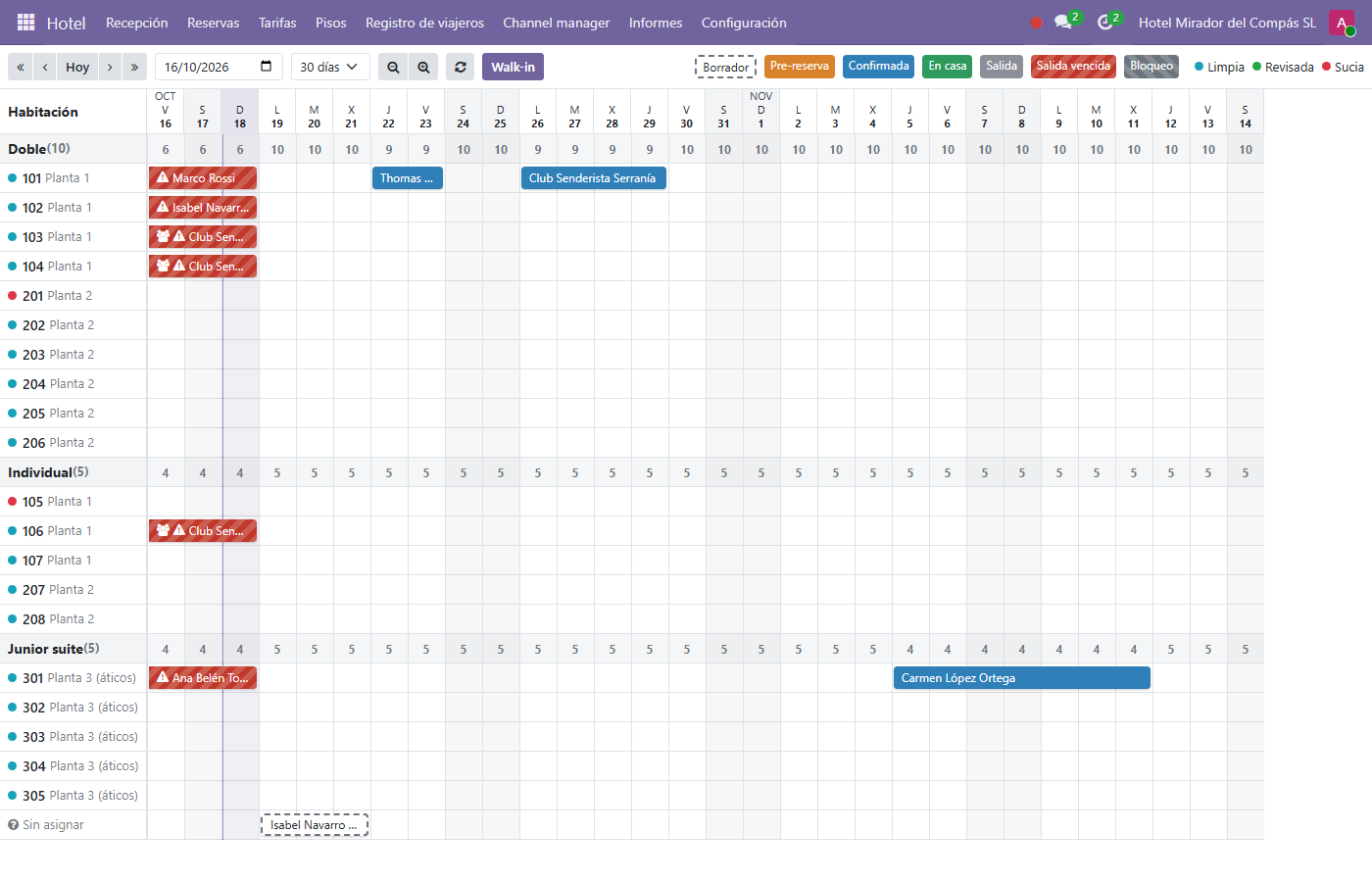The height and width of the screenshot is (882, 1372).
Task: Toggle the cleaning status dot of room 301
Action: (x=13, y=678)
